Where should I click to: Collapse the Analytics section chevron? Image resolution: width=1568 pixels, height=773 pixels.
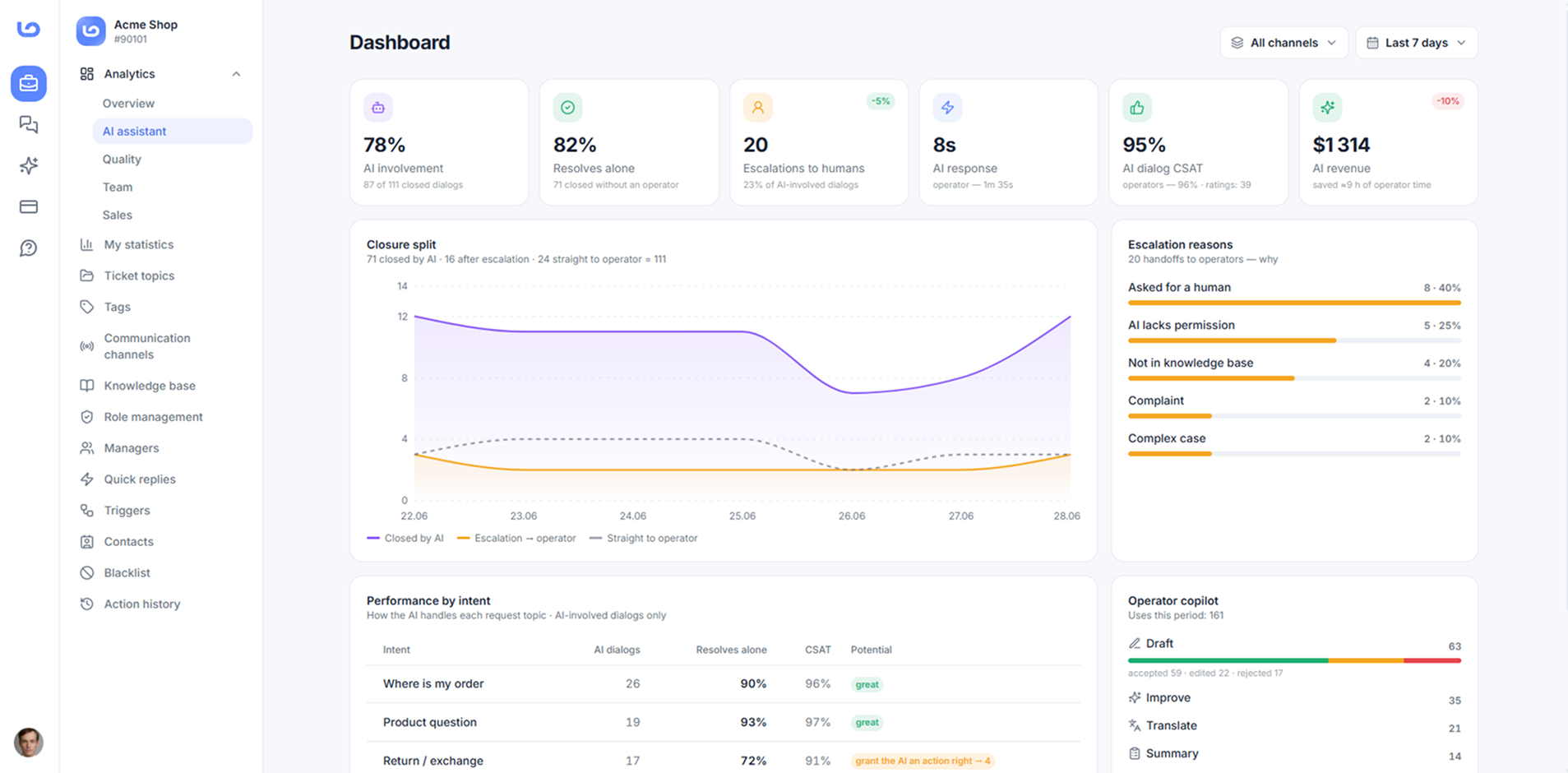coord(236,74)
